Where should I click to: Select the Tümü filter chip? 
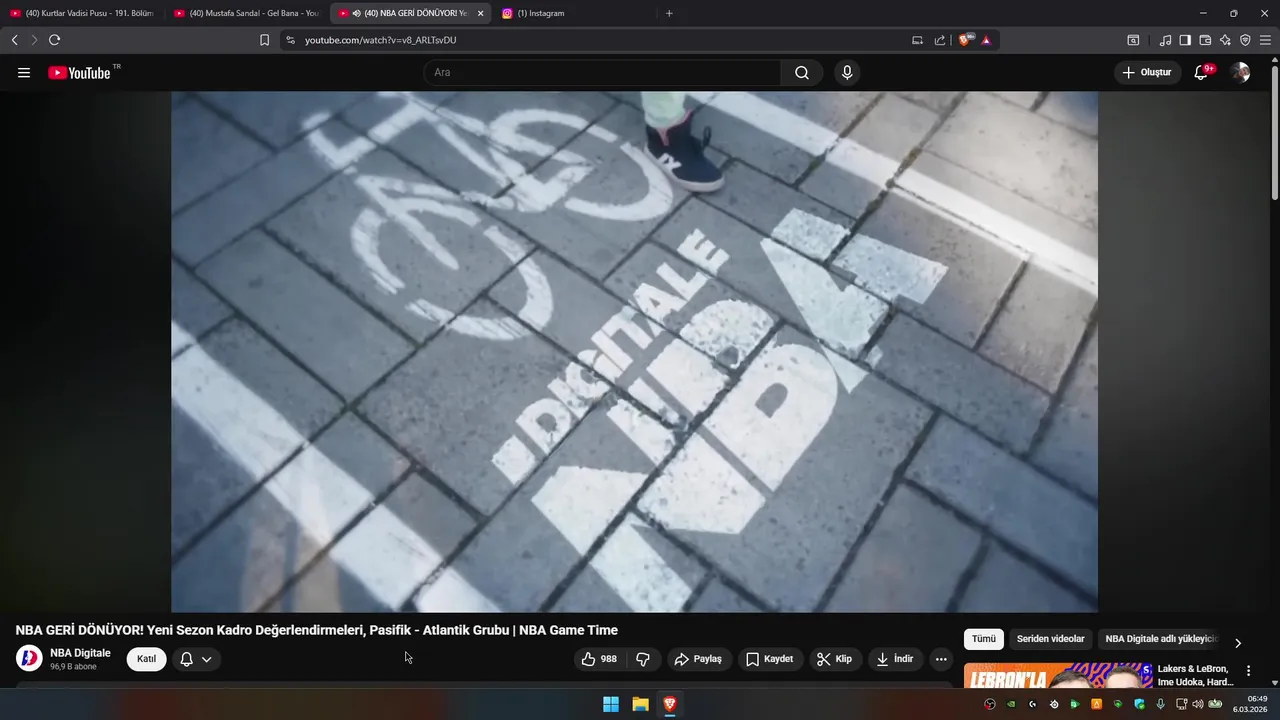coord(984,639)
